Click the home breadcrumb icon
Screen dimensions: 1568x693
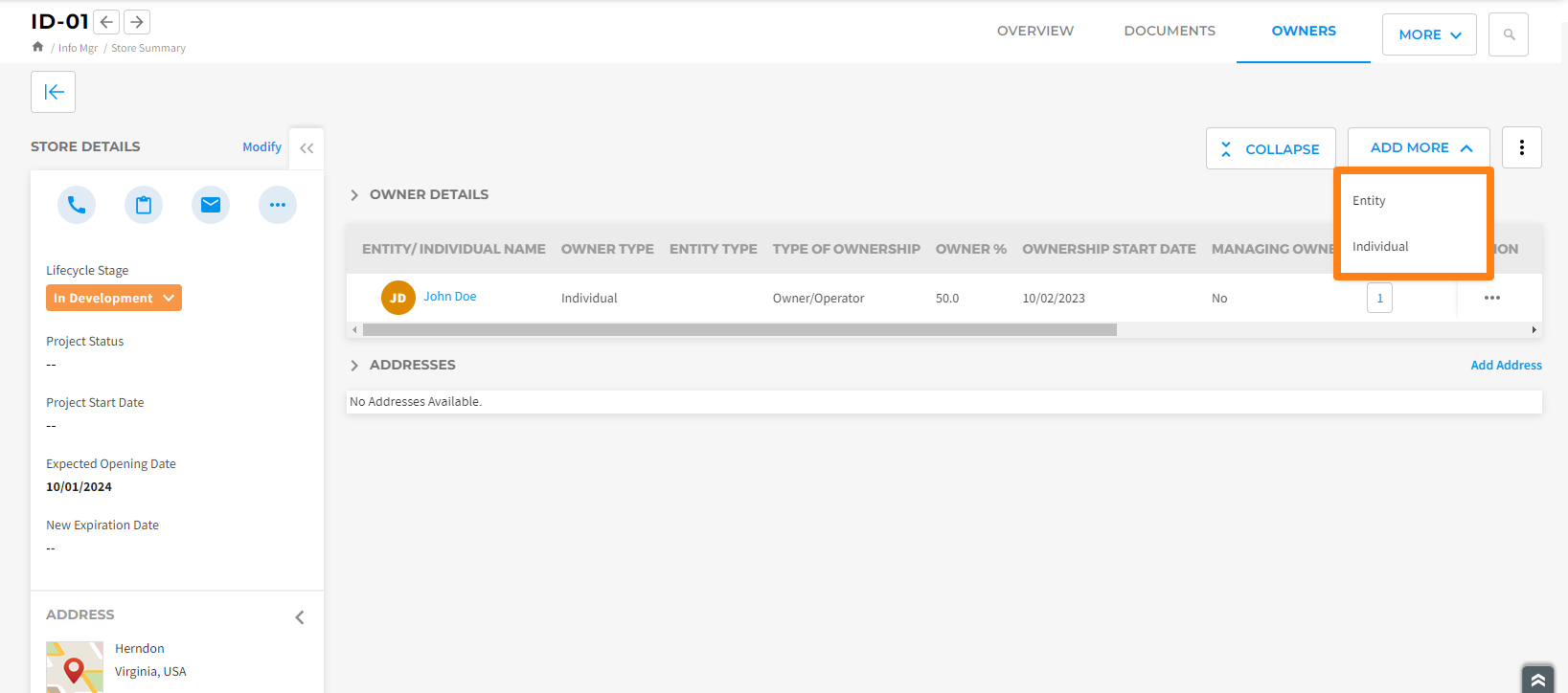coord(37,47)
